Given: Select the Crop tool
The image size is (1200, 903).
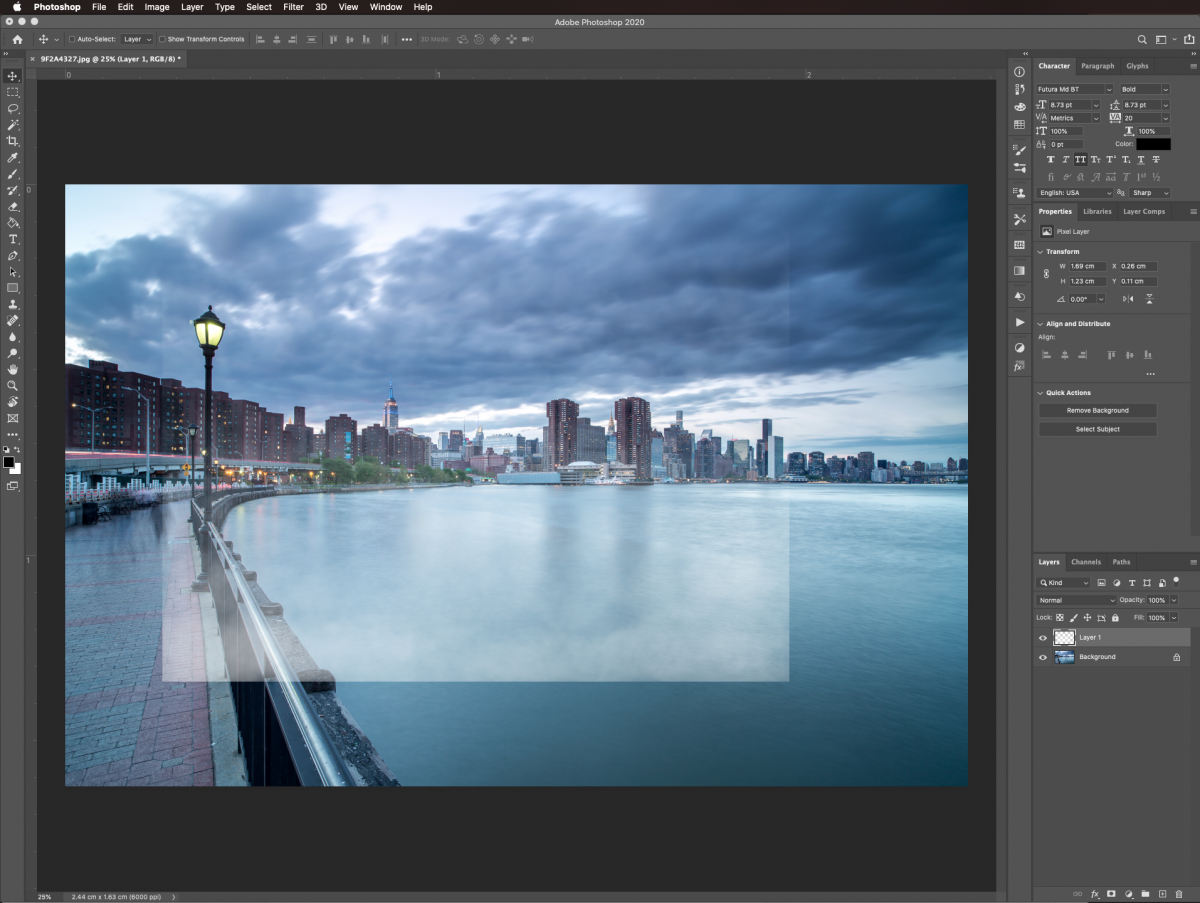Looking at the screenshot, I should [13, 141].
